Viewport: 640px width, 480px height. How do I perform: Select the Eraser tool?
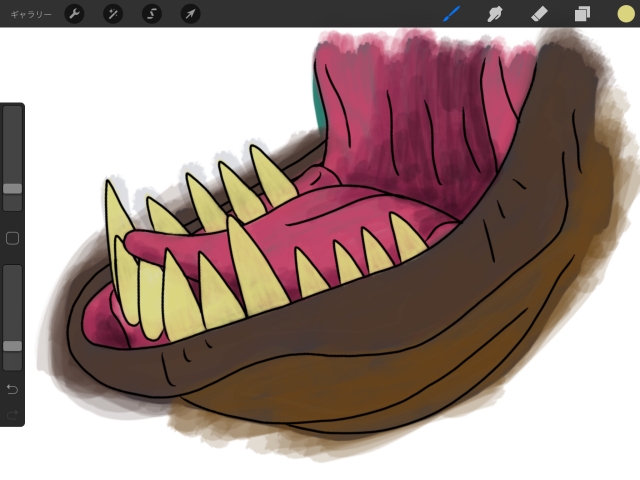(538, 14)
